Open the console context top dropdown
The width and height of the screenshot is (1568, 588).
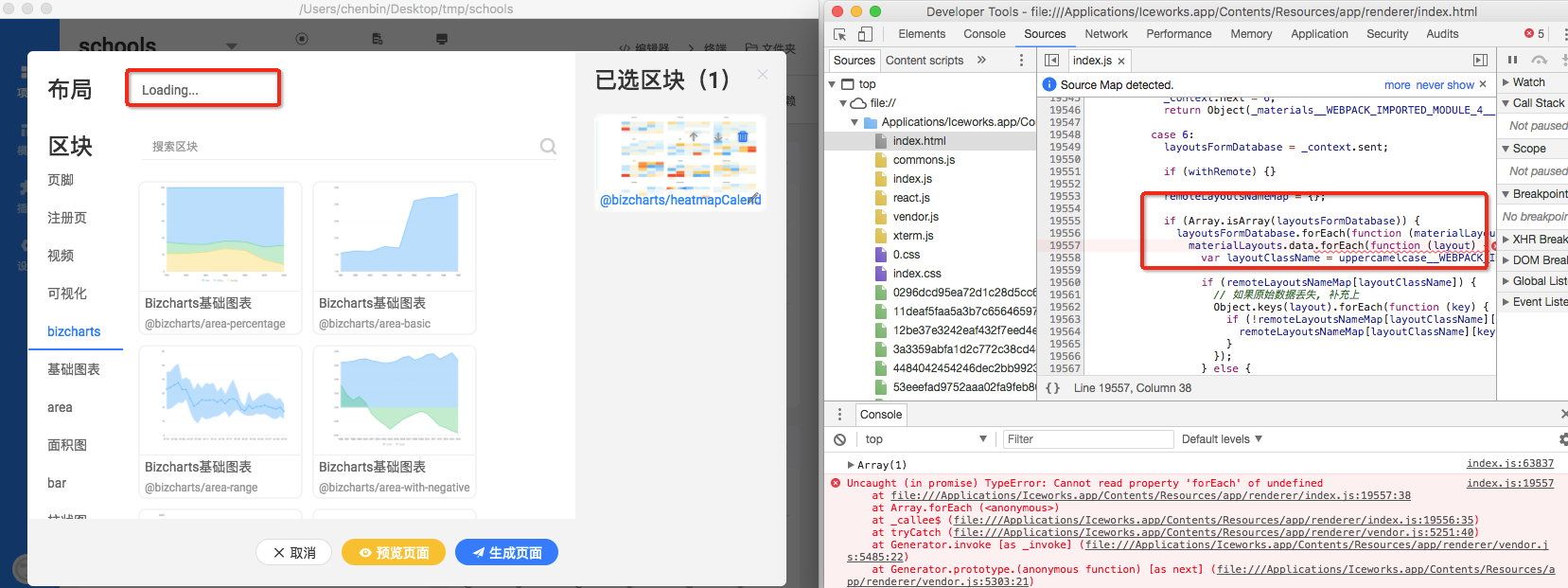pos(925,439)
